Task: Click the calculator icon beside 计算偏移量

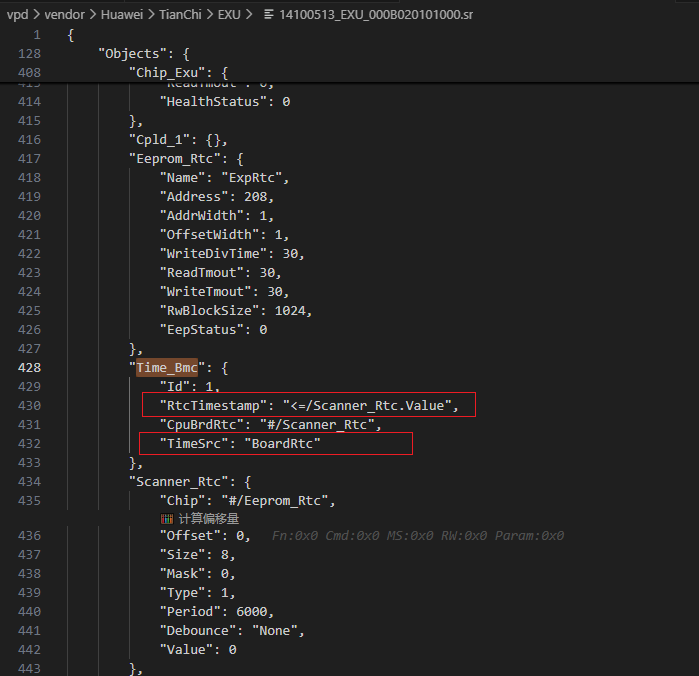Action: point(167,519)
